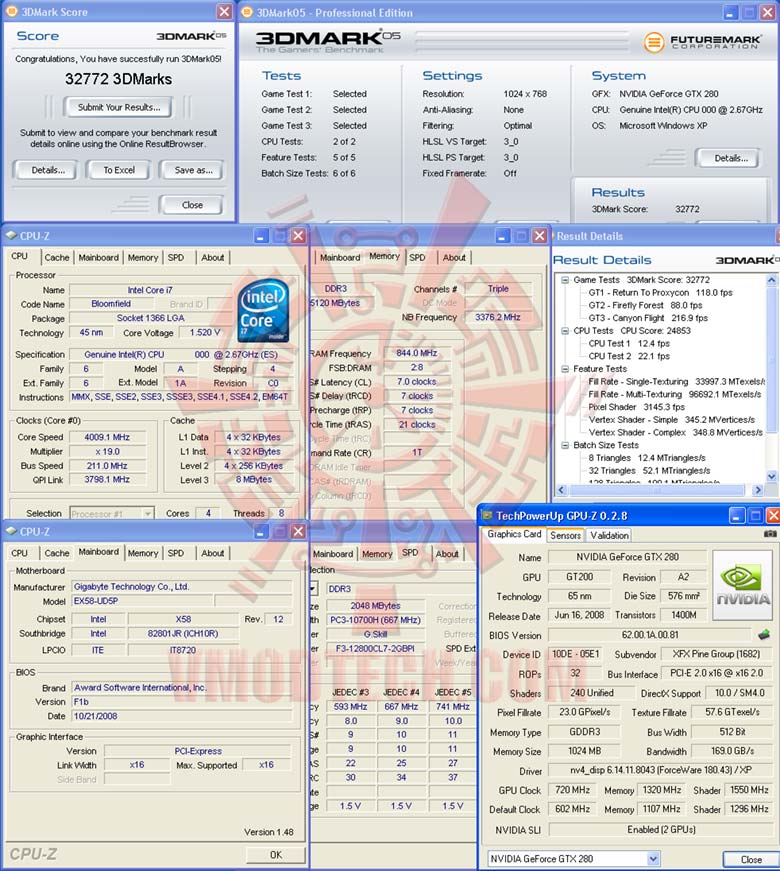Click the GPU-Z screenshot camera icon
This screenshot has height=871, width=780.
[x=770, y=534]
